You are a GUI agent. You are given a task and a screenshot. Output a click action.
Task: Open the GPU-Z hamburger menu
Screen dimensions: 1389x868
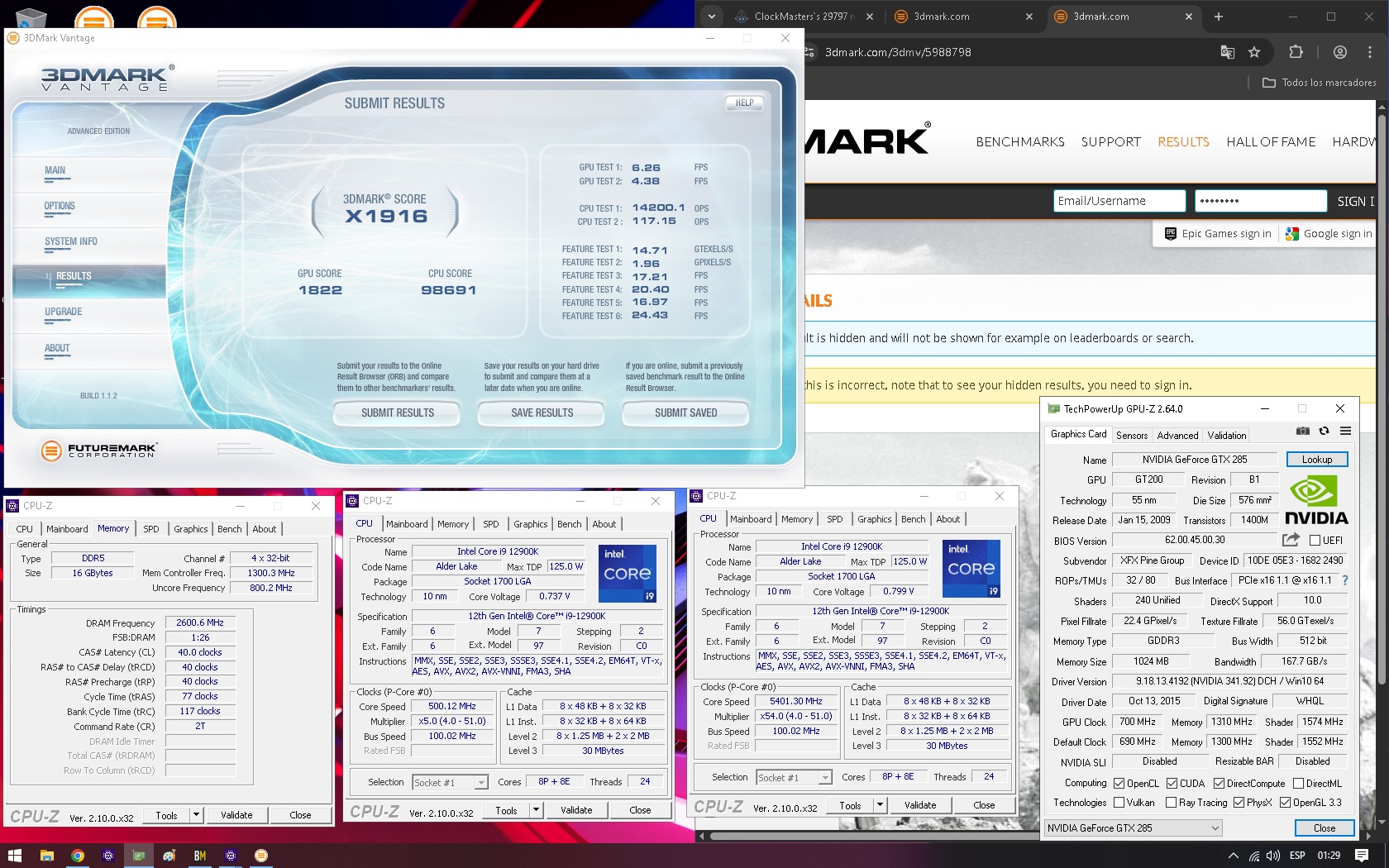[1345, 431]
